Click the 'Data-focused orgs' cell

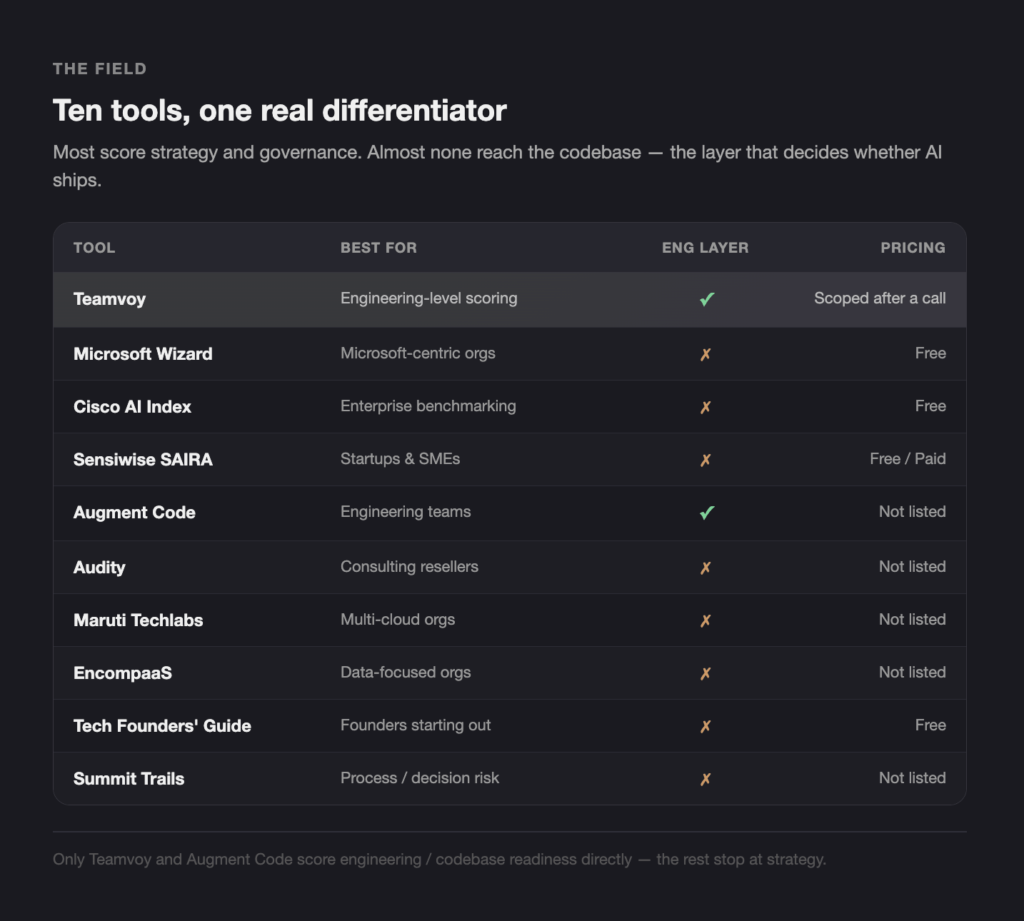pyautogui.click(x=405, y=673)
